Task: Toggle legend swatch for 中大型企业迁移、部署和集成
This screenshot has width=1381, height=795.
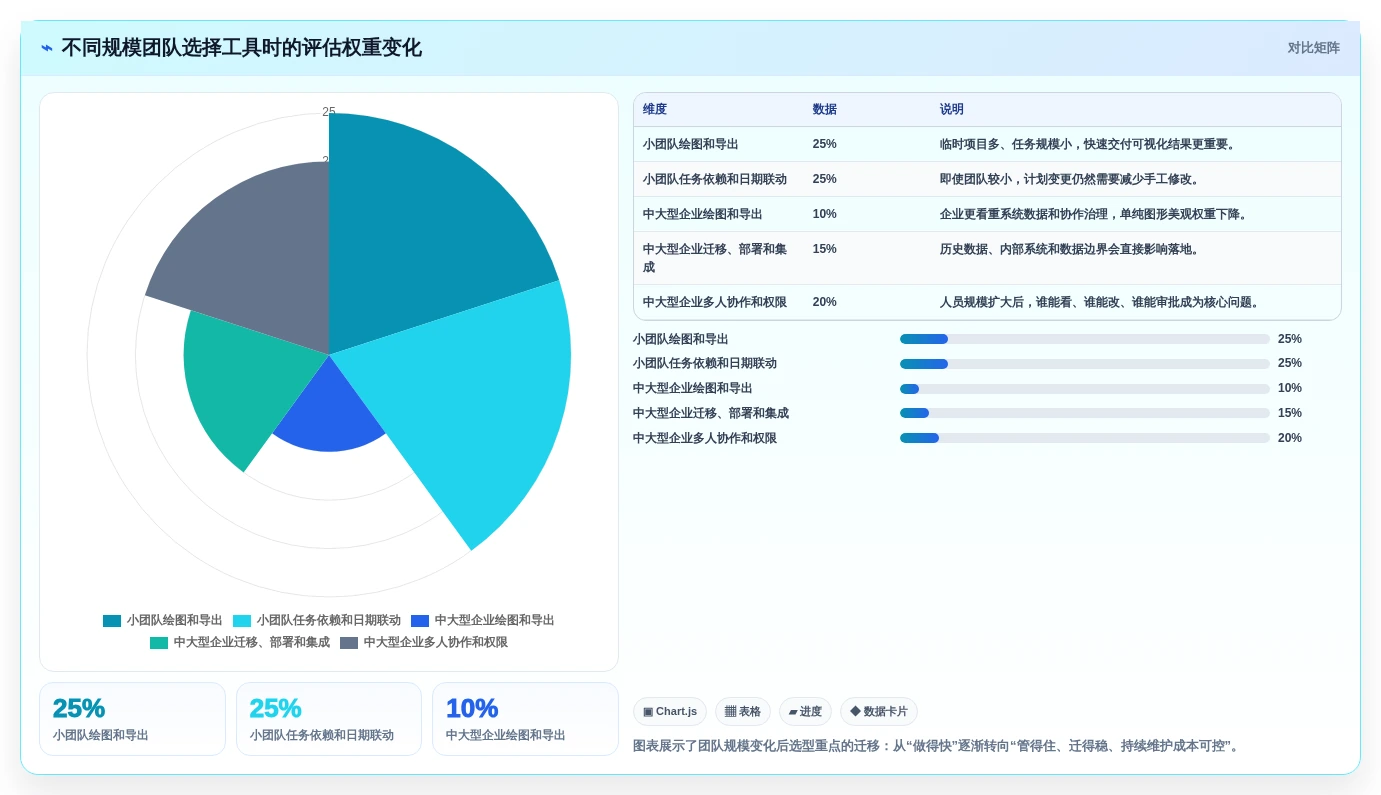Action: click(159, 643)
